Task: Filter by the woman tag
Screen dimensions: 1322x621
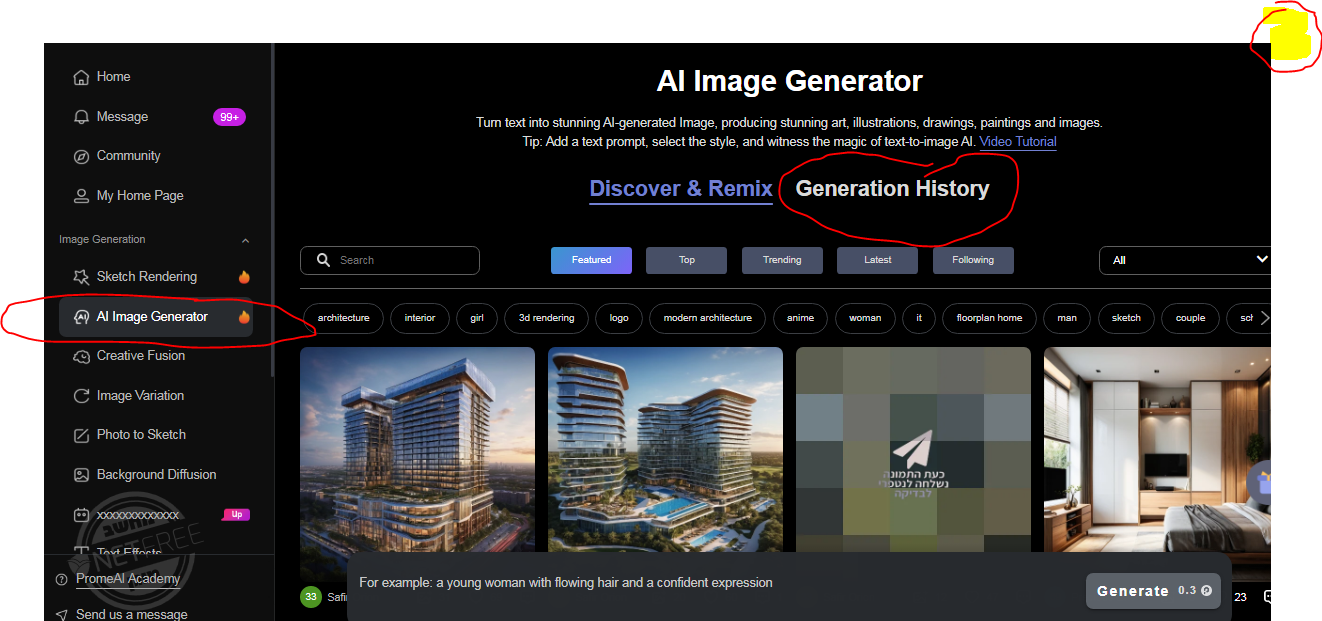Action: click(x=865, y=318)
